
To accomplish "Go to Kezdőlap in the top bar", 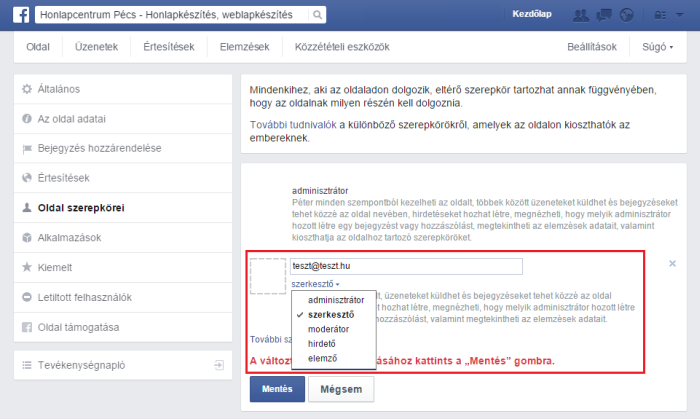I will tap(532, 14).
